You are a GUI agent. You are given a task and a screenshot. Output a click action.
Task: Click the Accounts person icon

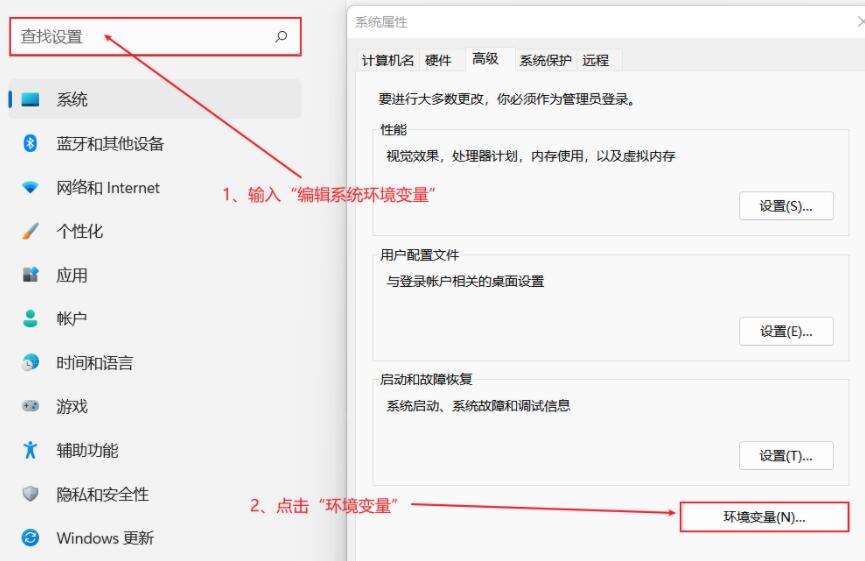[x=30, y=318]
